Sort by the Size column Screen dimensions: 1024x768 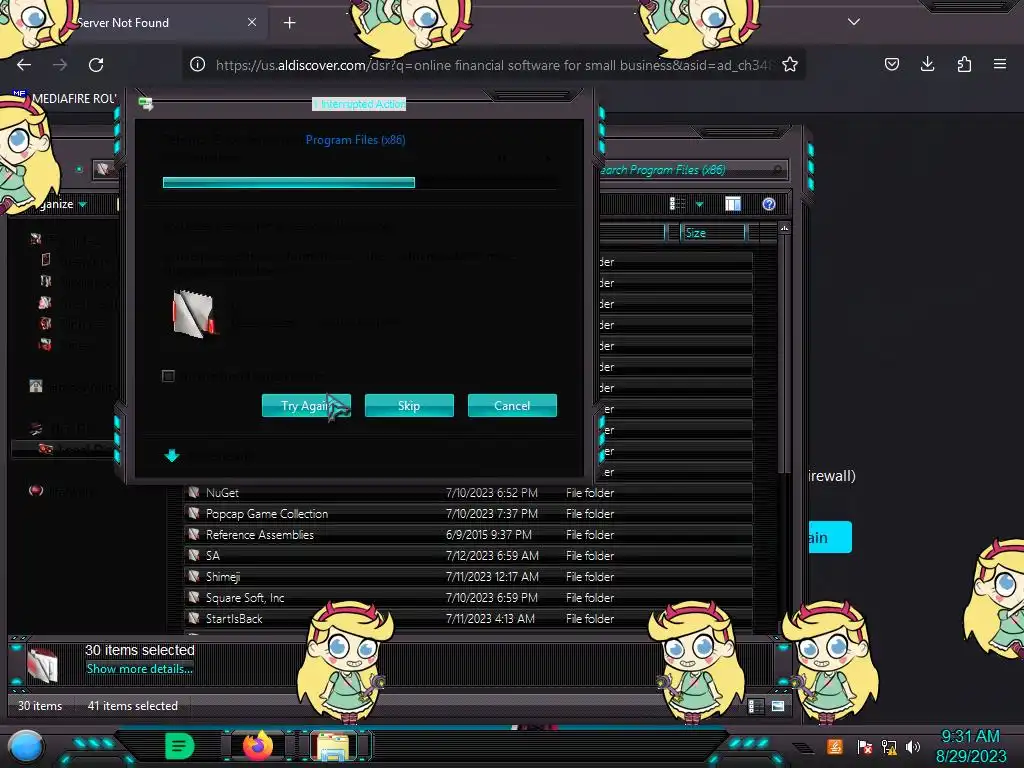click(712, 232)
